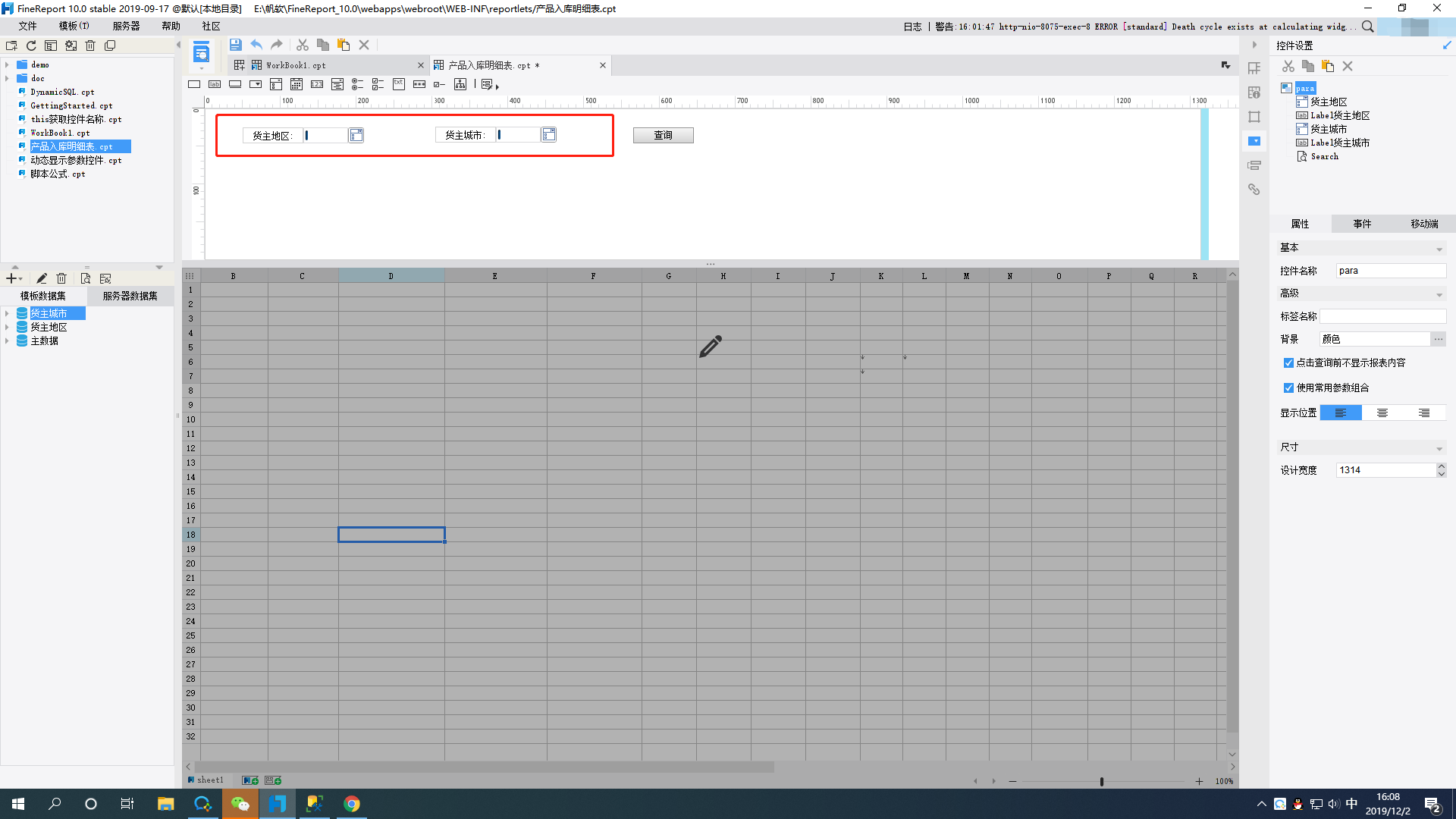
Task: Click the 控件名称 input field
Action: coord(1390,271)
